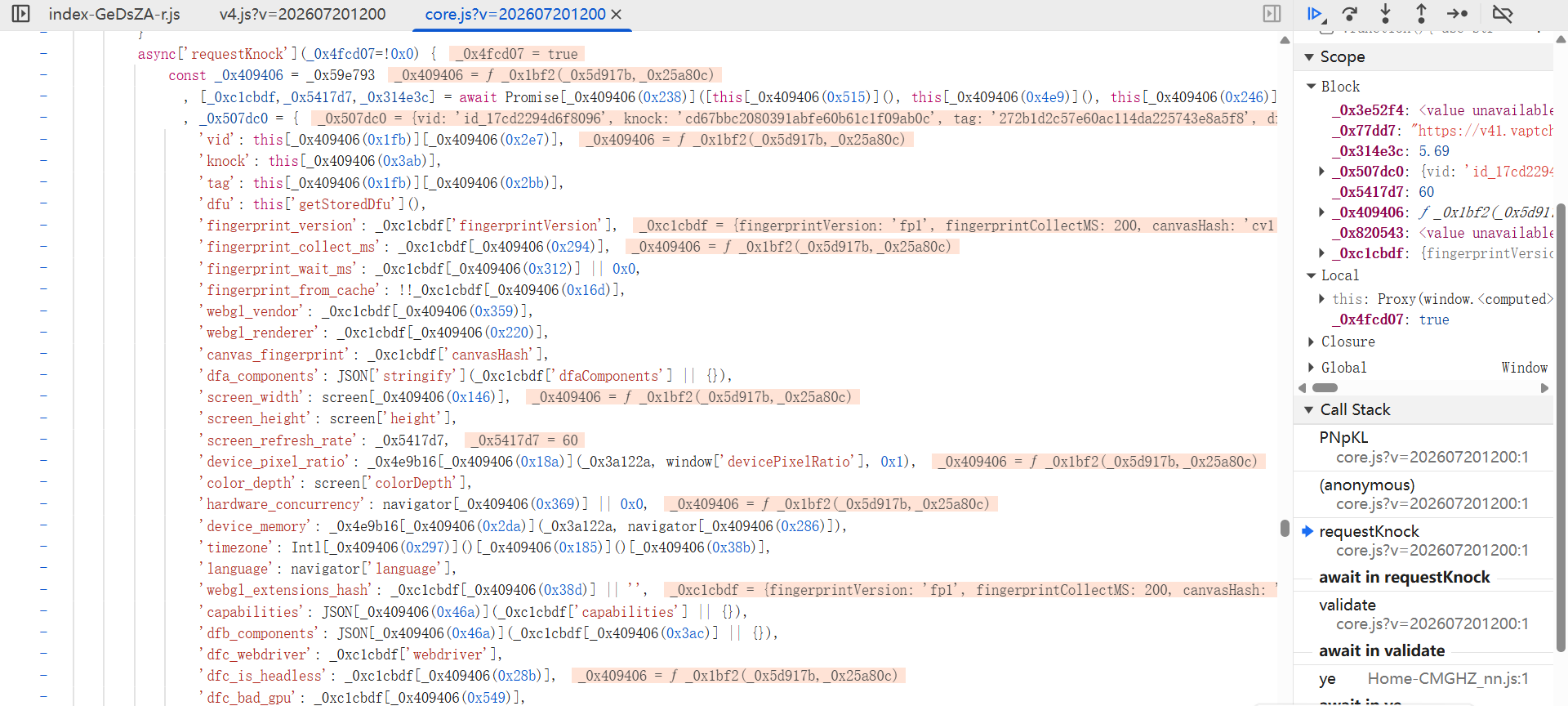
Task: Click the debugger sidebar vertical scrollbar
Action: (x=1561, y=428)
